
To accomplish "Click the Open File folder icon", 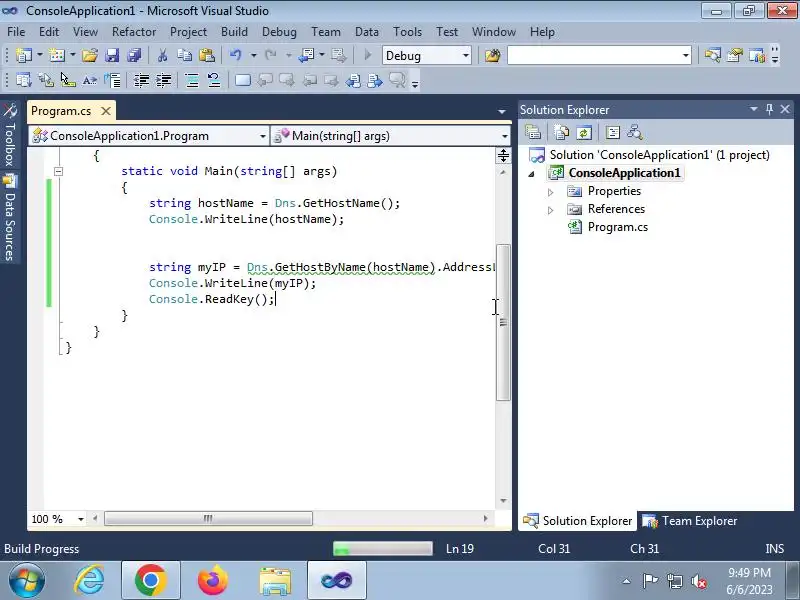I will click(90, 55).
